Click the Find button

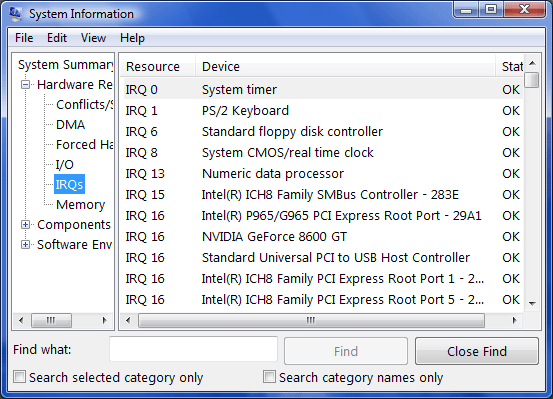[x=346, y=351]
